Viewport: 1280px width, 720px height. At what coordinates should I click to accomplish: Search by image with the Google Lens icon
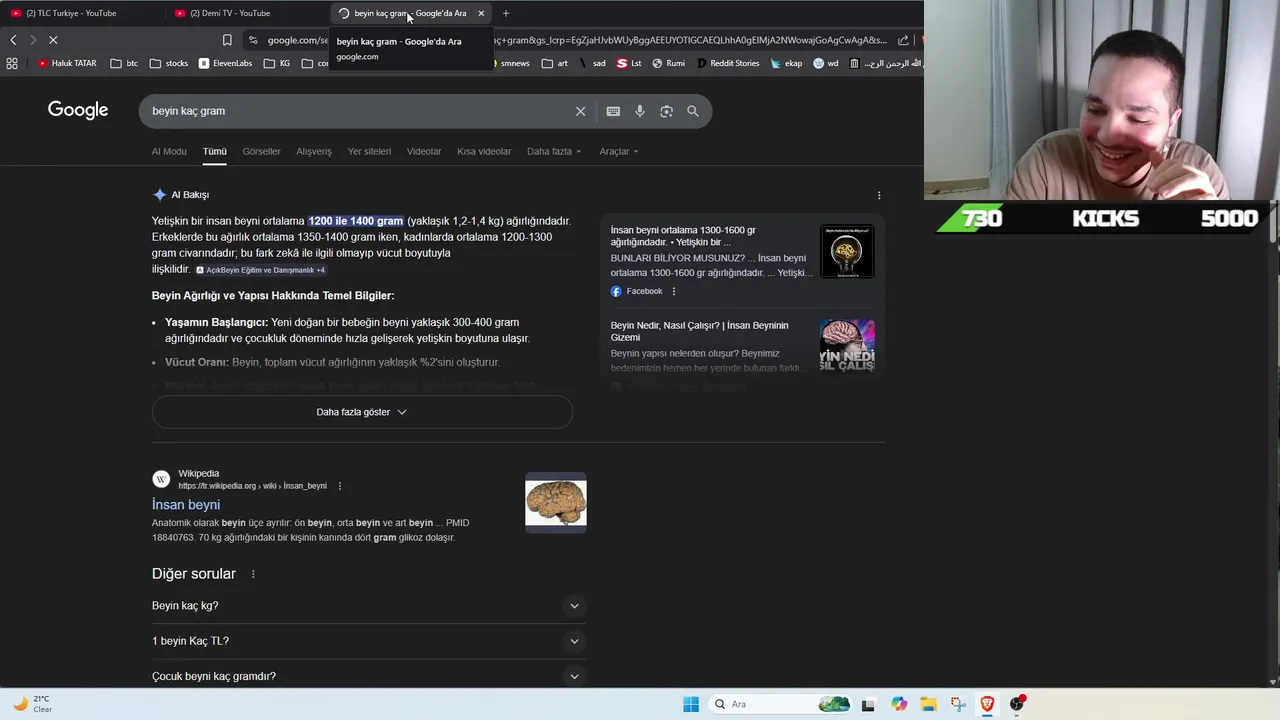tap(666, 111)
